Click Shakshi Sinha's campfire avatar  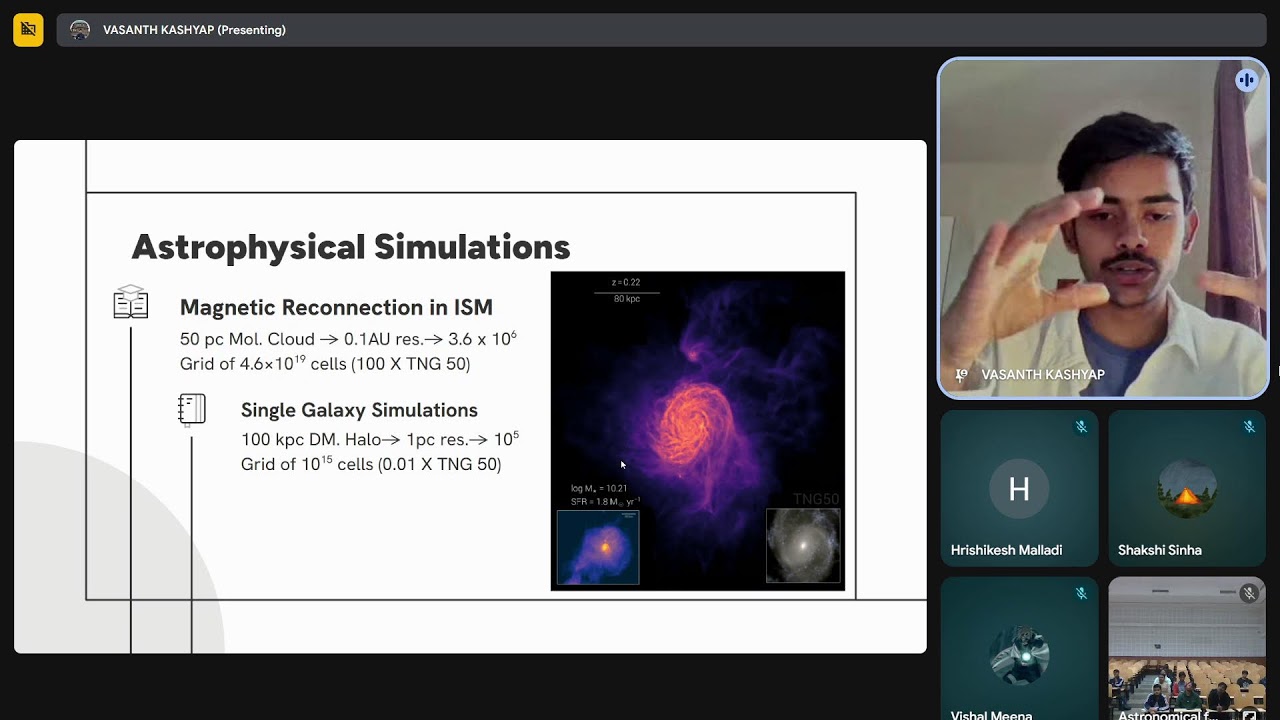click(x=1187, y=489)
